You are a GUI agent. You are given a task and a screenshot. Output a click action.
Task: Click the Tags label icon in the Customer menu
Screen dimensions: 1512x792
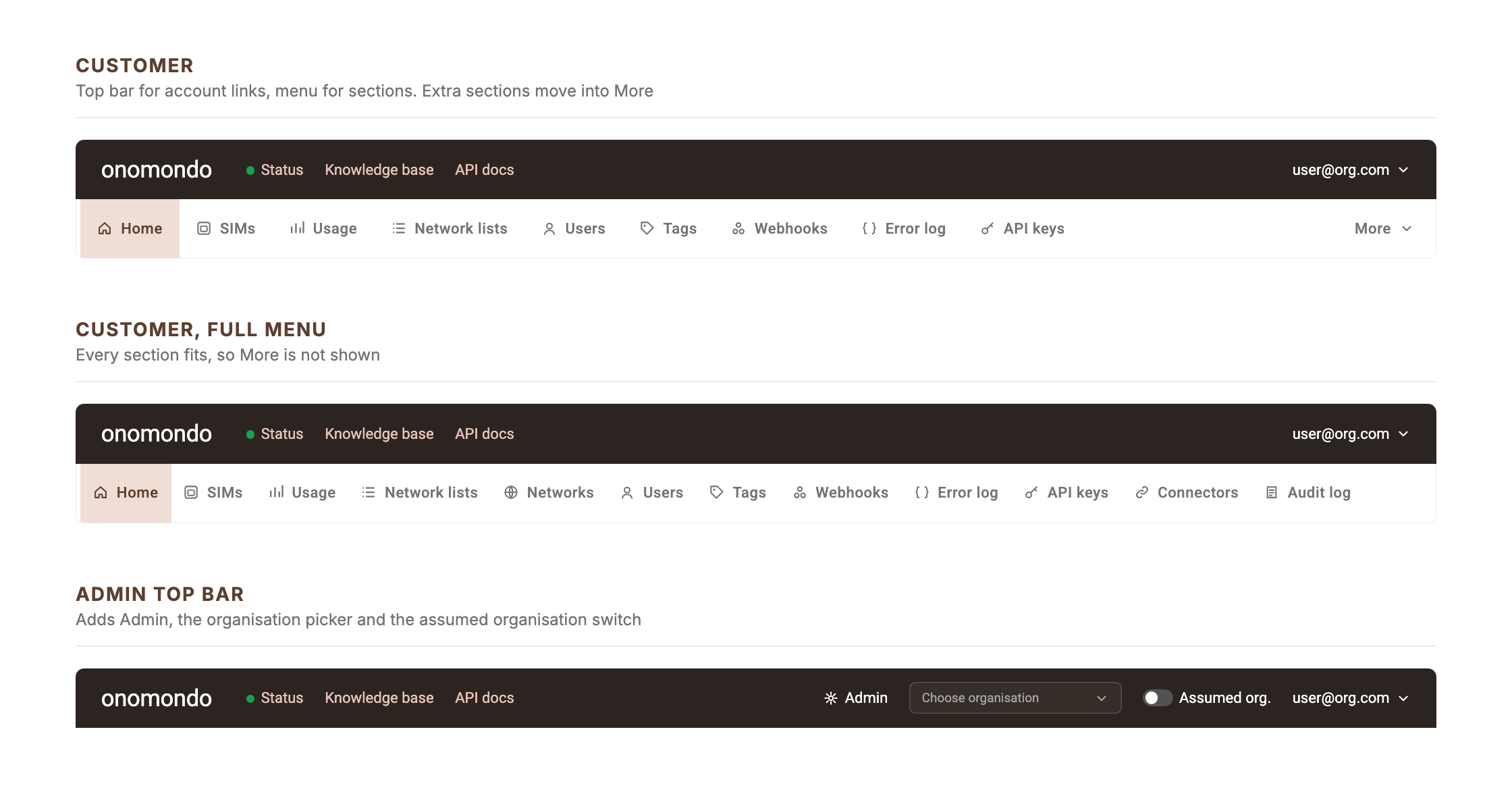pos(647,229)
